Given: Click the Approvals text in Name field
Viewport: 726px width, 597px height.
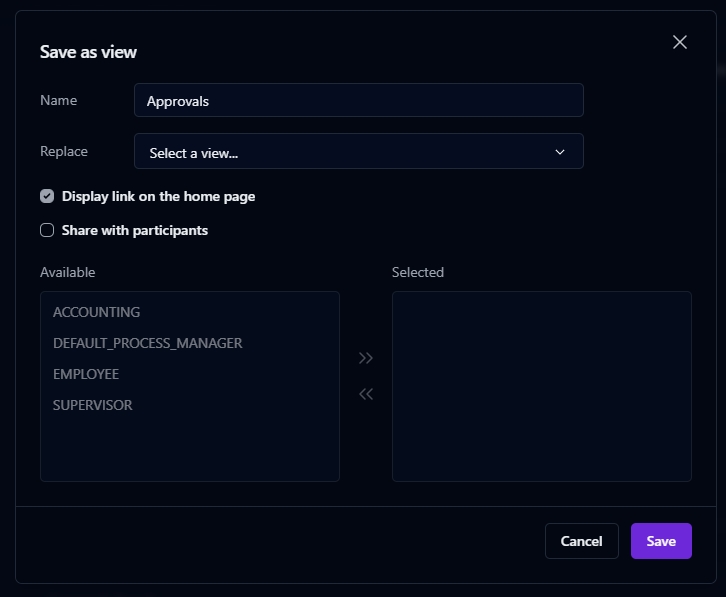Looking at the screenshot, I should (x=178, y=101).
